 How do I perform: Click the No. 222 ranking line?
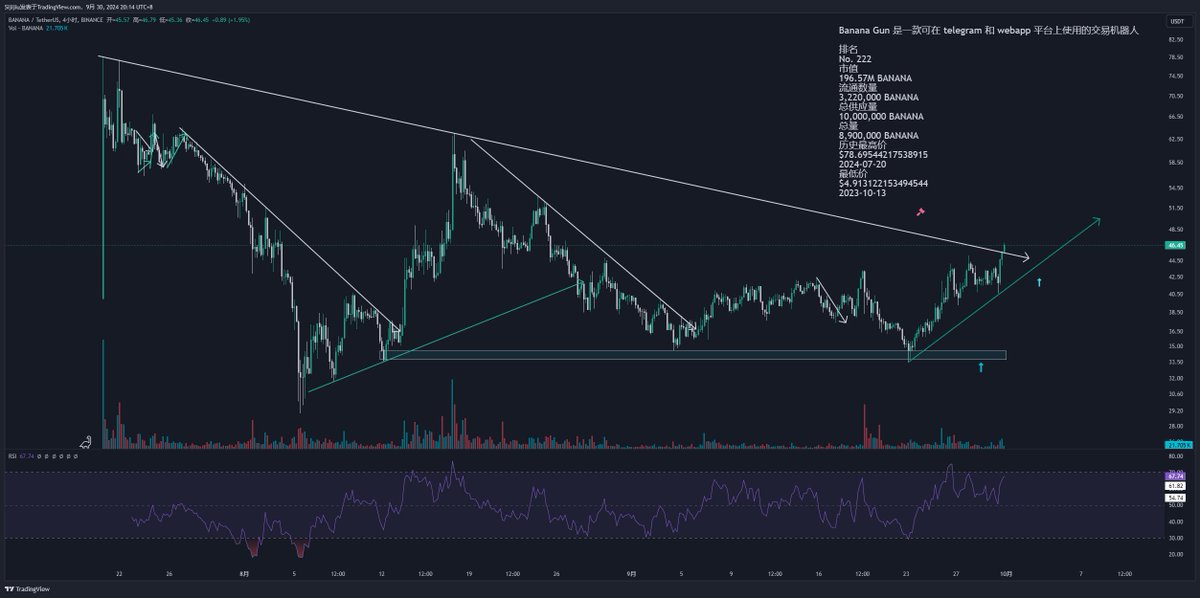click(856, 59)
